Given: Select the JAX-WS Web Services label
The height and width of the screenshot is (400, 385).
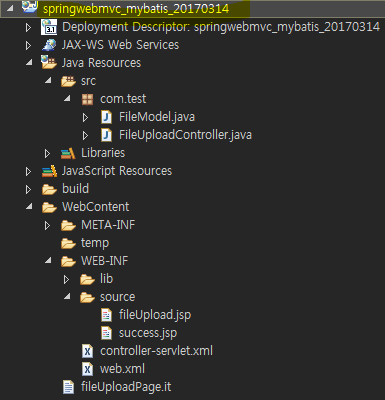Looking at the screenshot, I should pos(120,45).
